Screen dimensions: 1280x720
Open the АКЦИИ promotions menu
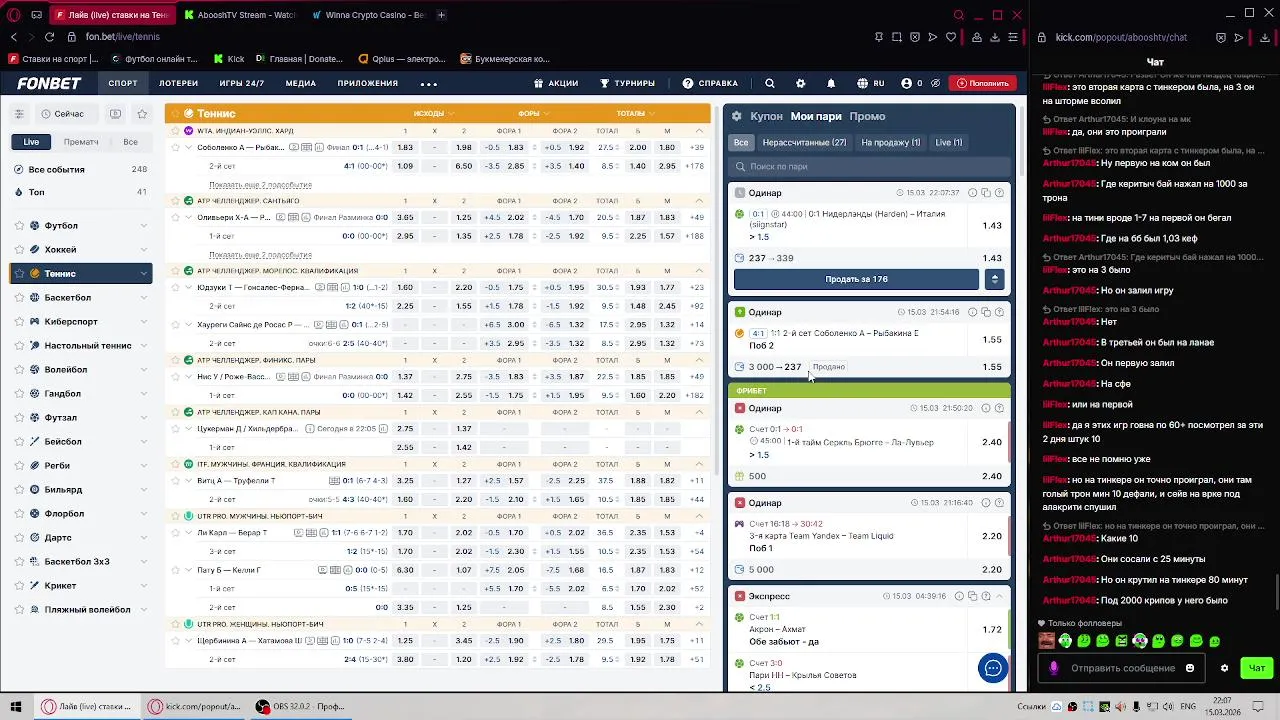tap(556, 83)
